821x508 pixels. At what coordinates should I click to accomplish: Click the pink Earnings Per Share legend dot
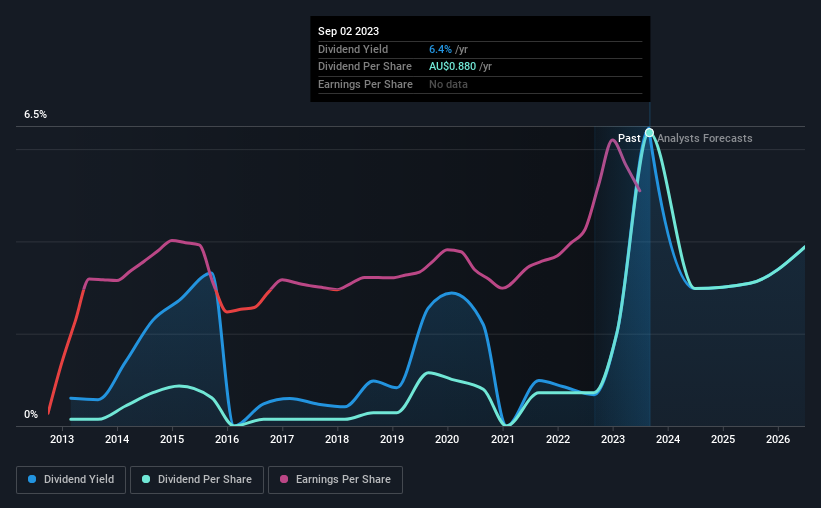284,479
